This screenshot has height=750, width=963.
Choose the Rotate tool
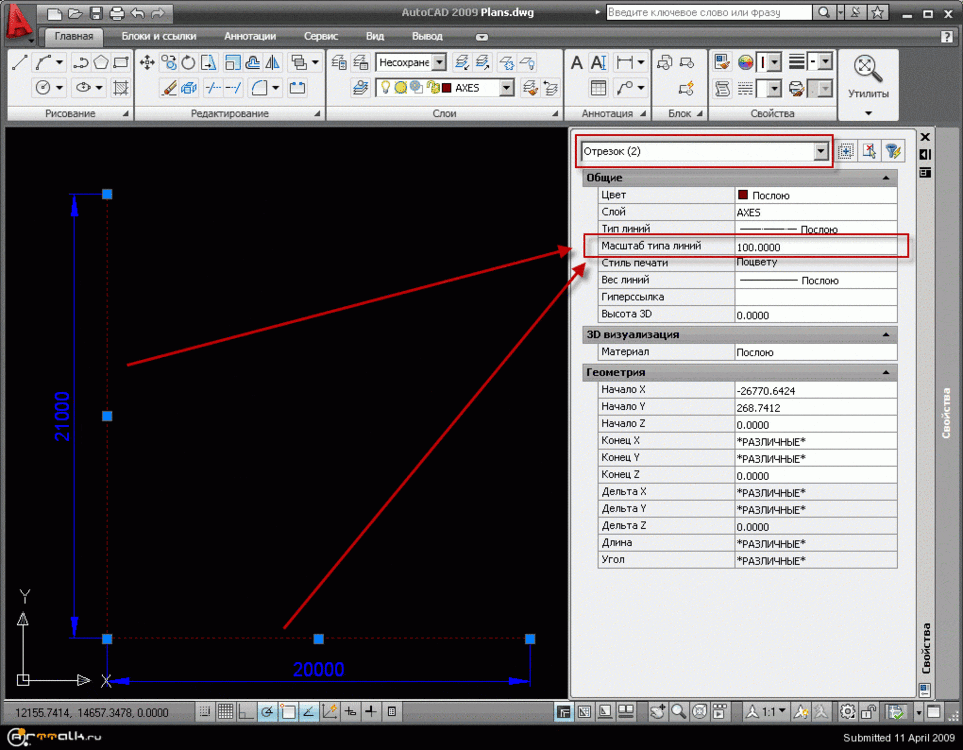[189, 63]
